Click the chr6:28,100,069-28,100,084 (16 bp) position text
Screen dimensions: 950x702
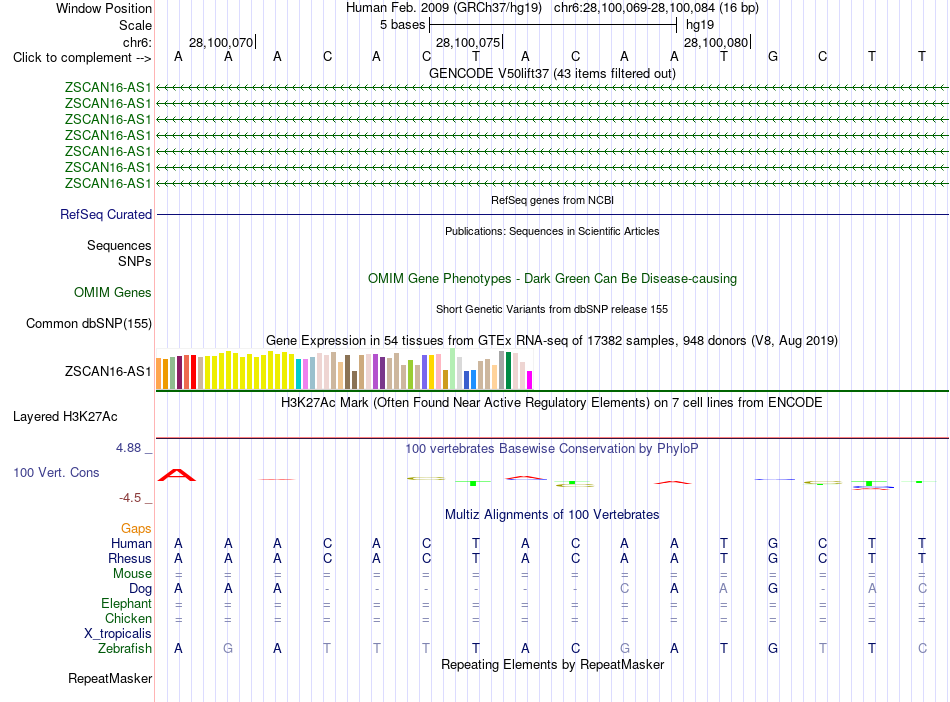coord(656,8)
